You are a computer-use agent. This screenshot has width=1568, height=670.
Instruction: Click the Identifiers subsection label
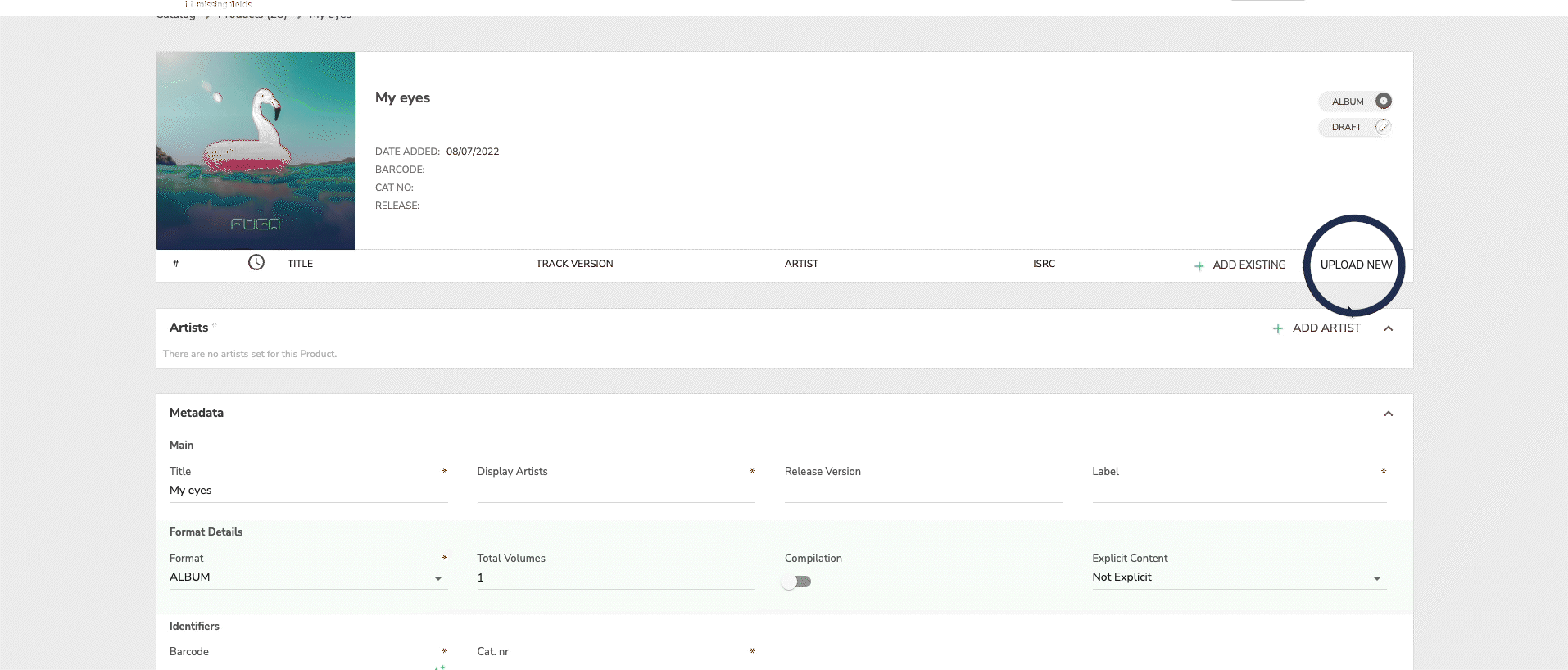pos(194,626)
